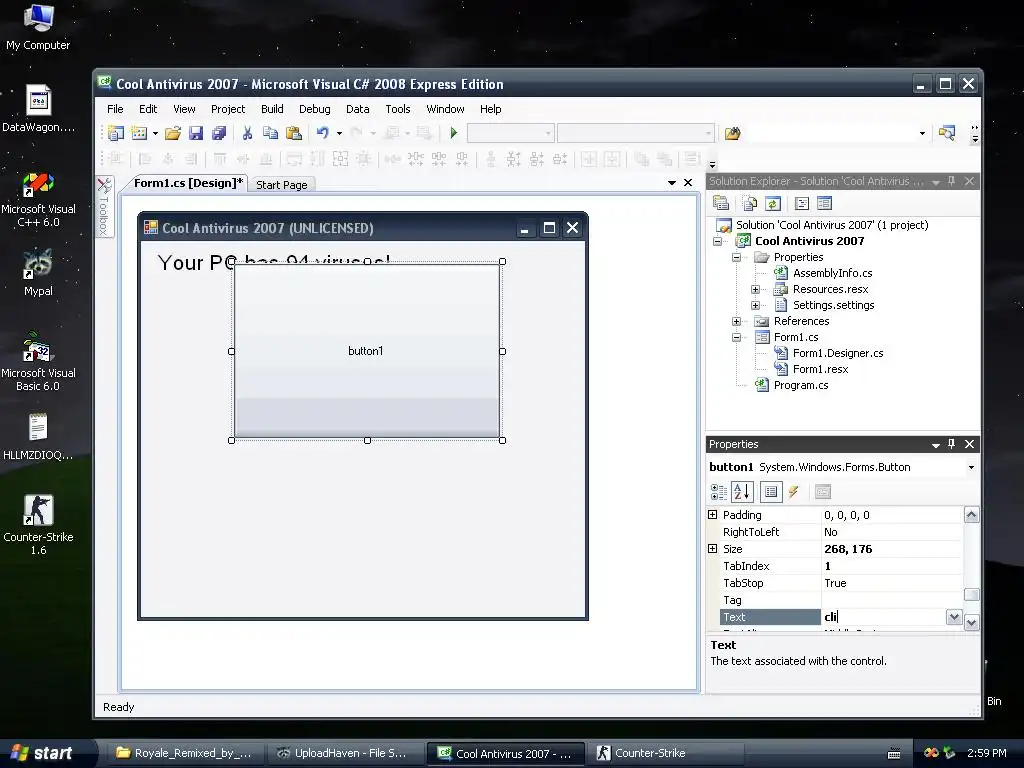
Task: Pin or auto-hide the Solution Explorer panel
Action: point(952,181)
